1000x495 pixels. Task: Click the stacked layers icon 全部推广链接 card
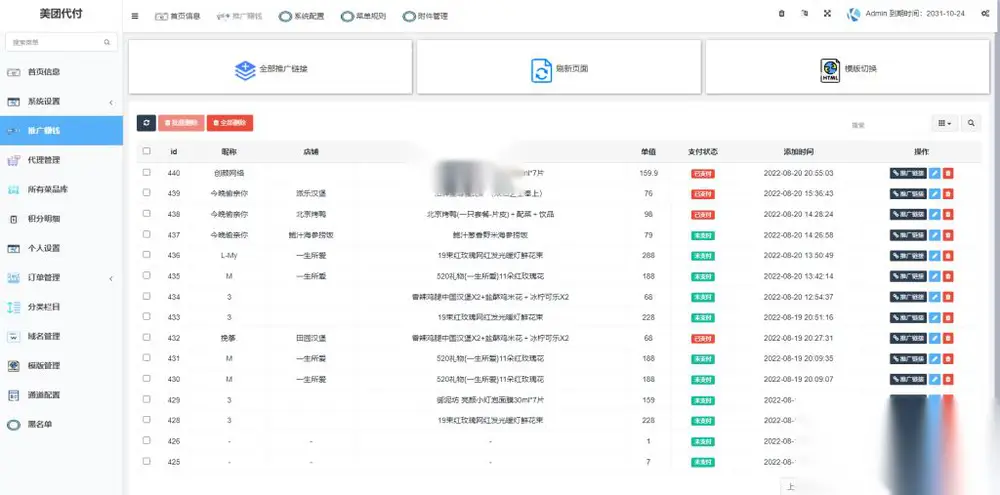click(x=245, y=70)
